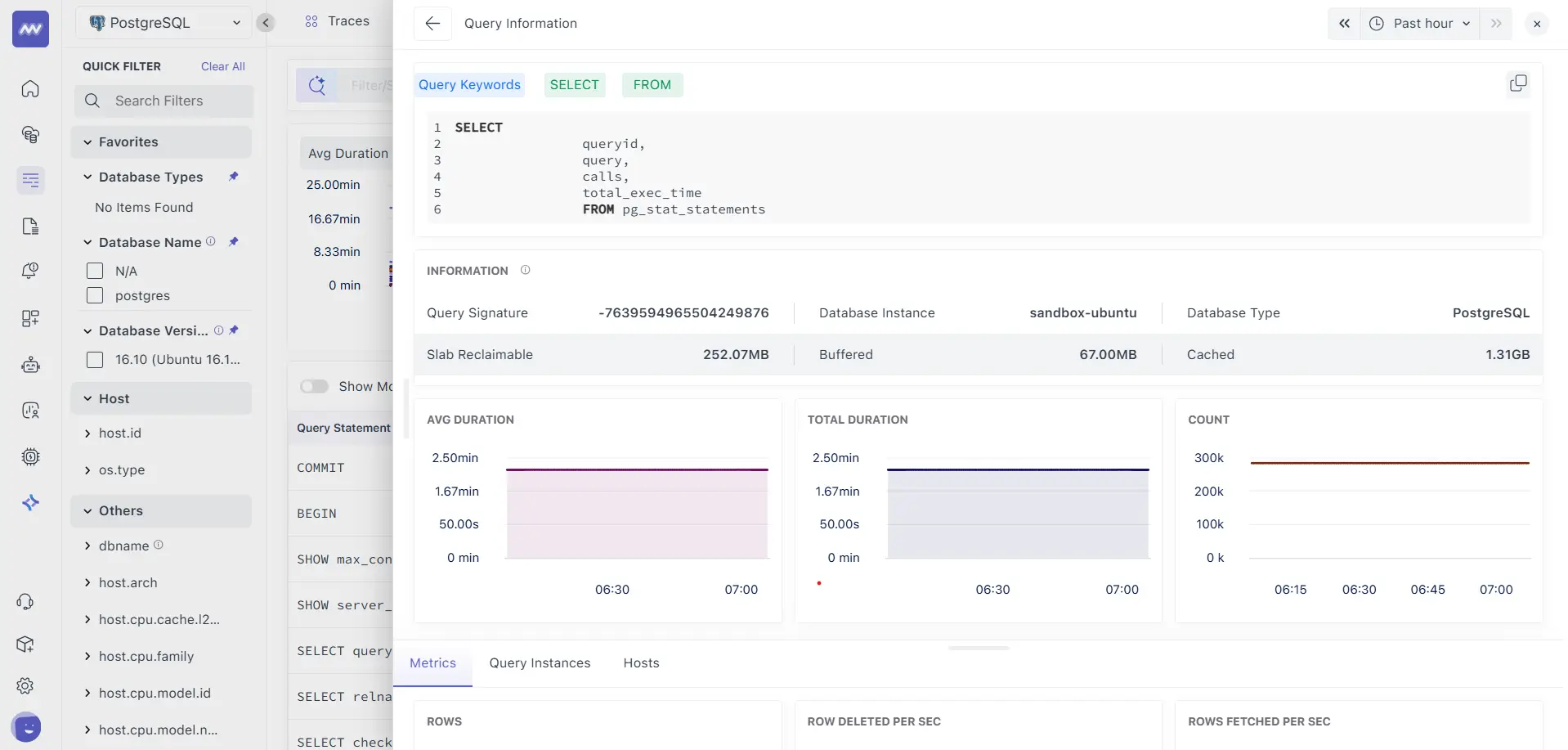1568x750 pixels.
Task: Click the Clear All filters link
Action: [222, 66]
